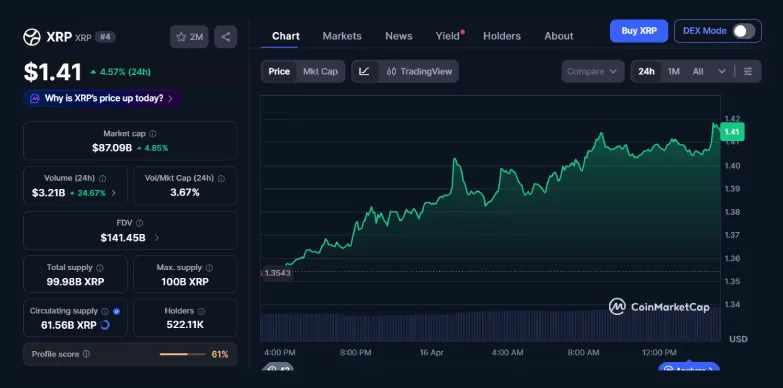
Task: Select the Price chart option
Action: point(279,71)
